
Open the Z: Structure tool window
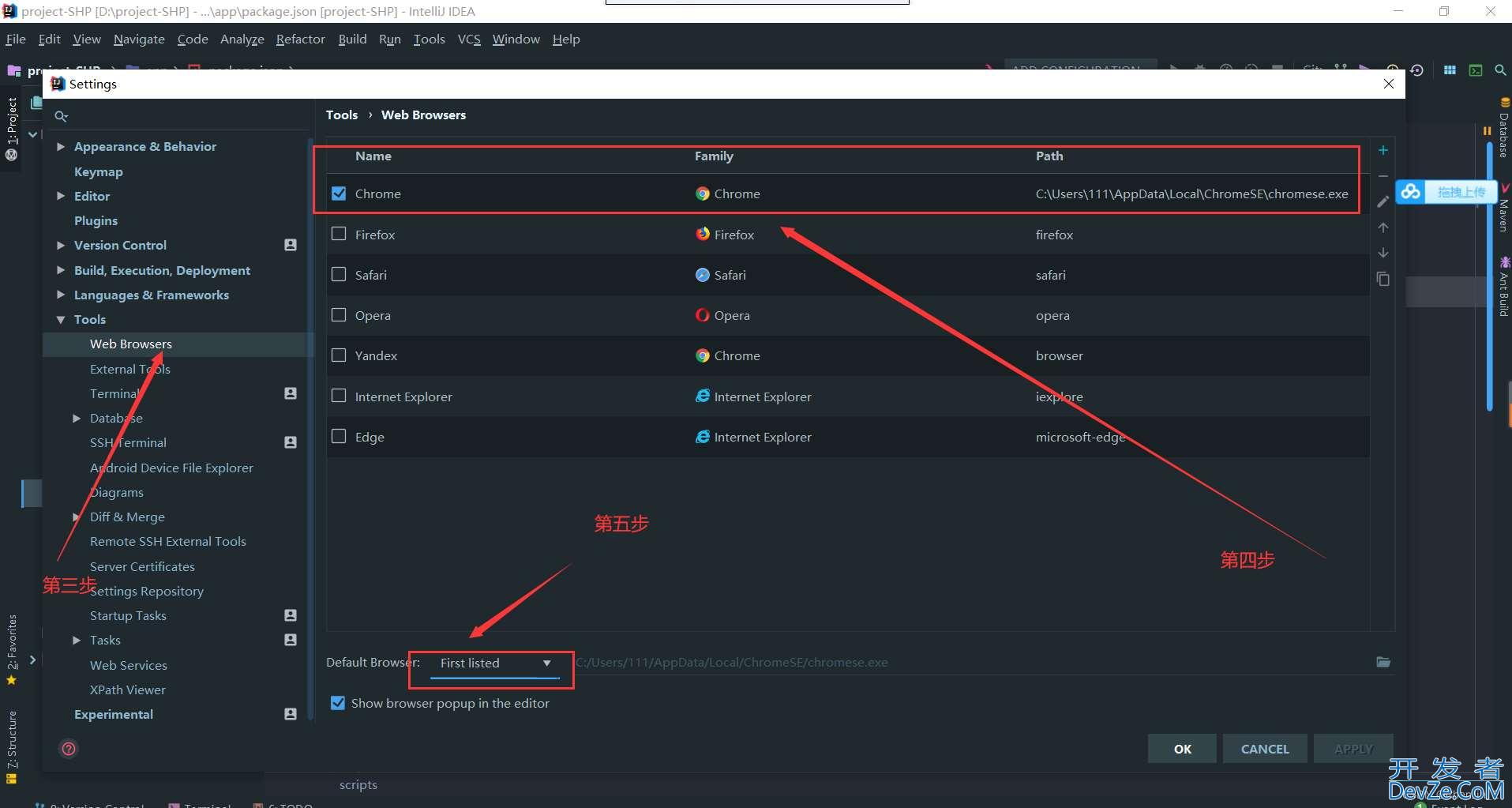11,746
